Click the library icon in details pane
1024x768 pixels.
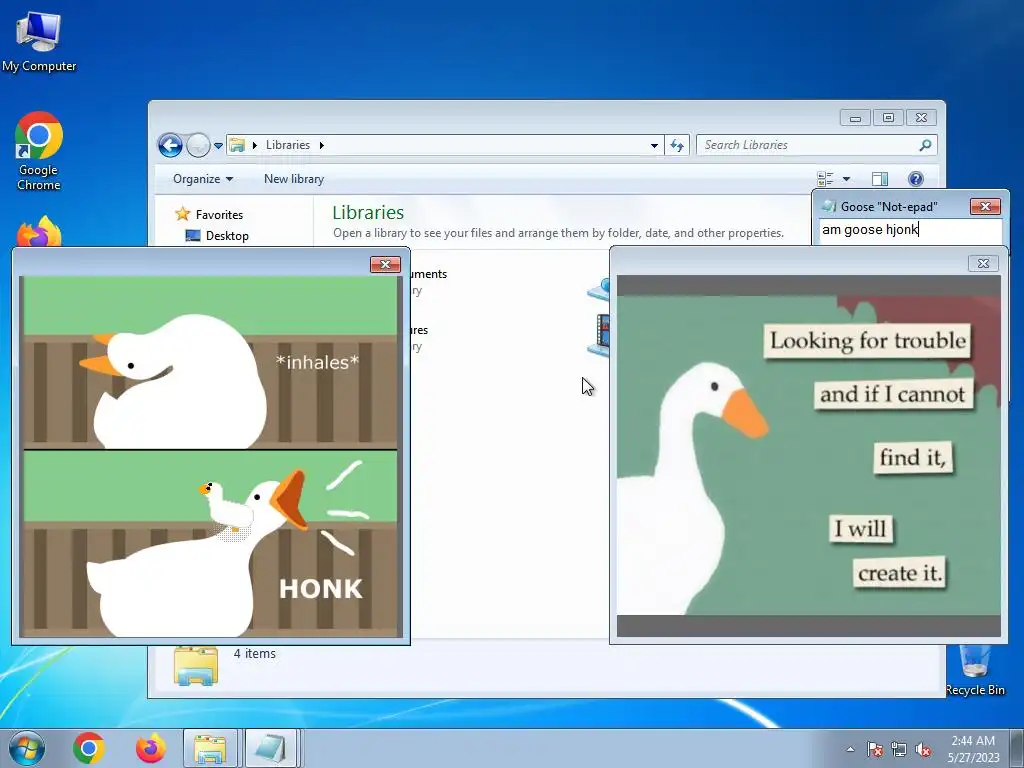(x=196, y=665)
